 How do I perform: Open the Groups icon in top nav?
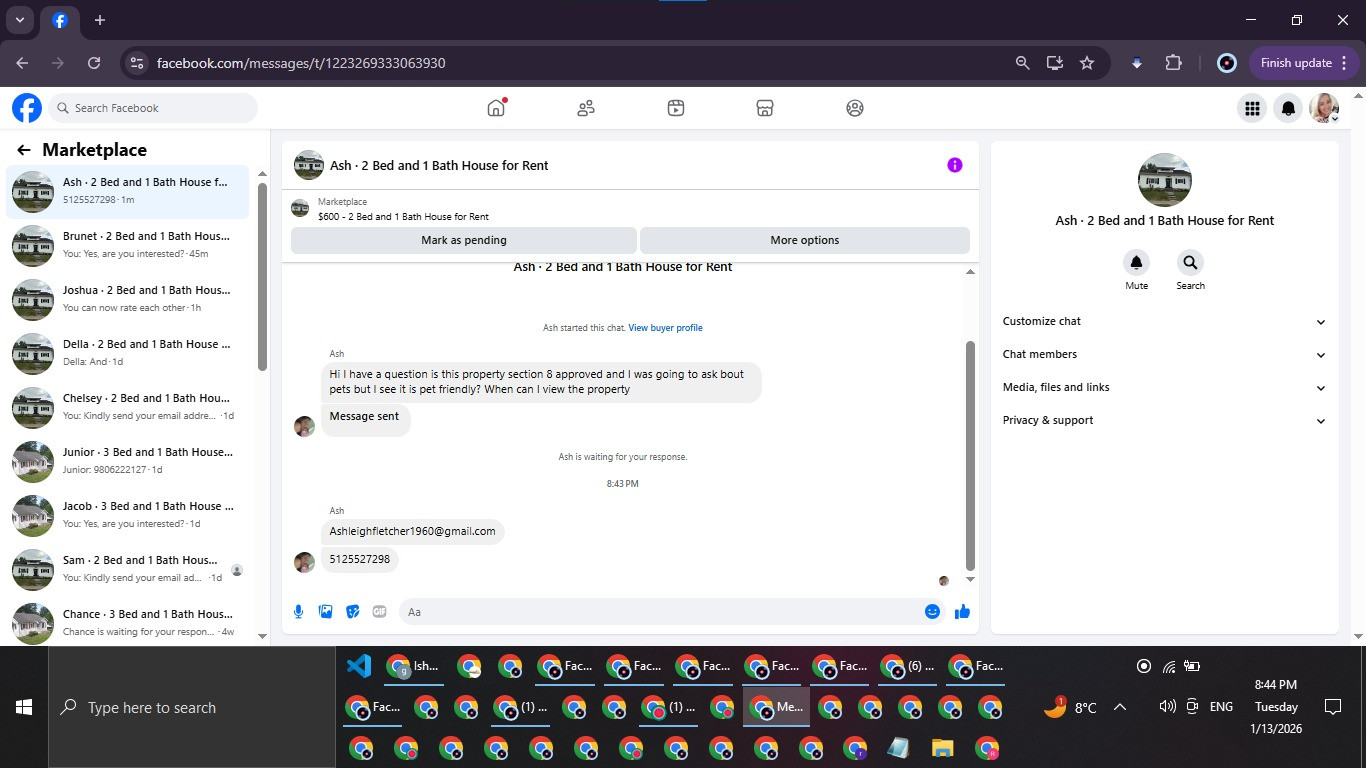click(x=855, y=108)
